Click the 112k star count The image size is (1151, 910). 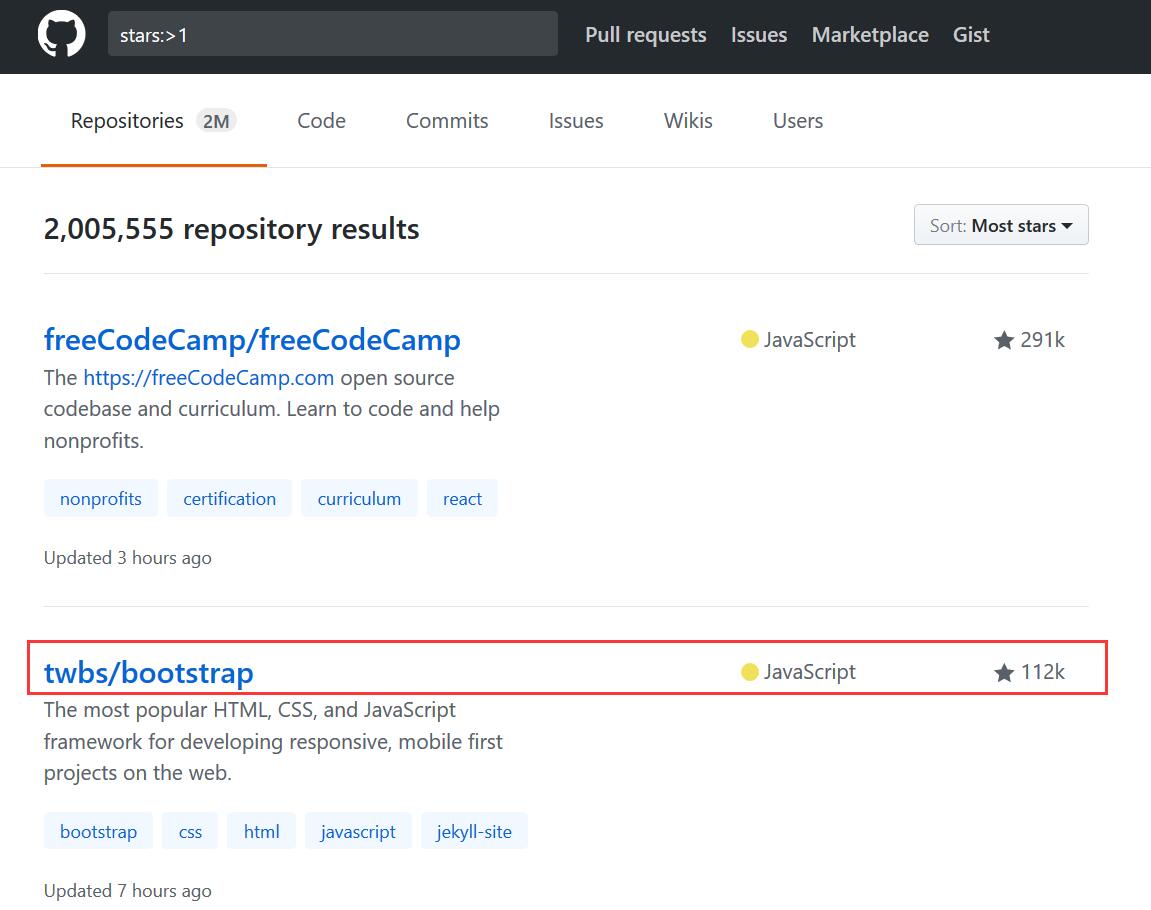1042,671
